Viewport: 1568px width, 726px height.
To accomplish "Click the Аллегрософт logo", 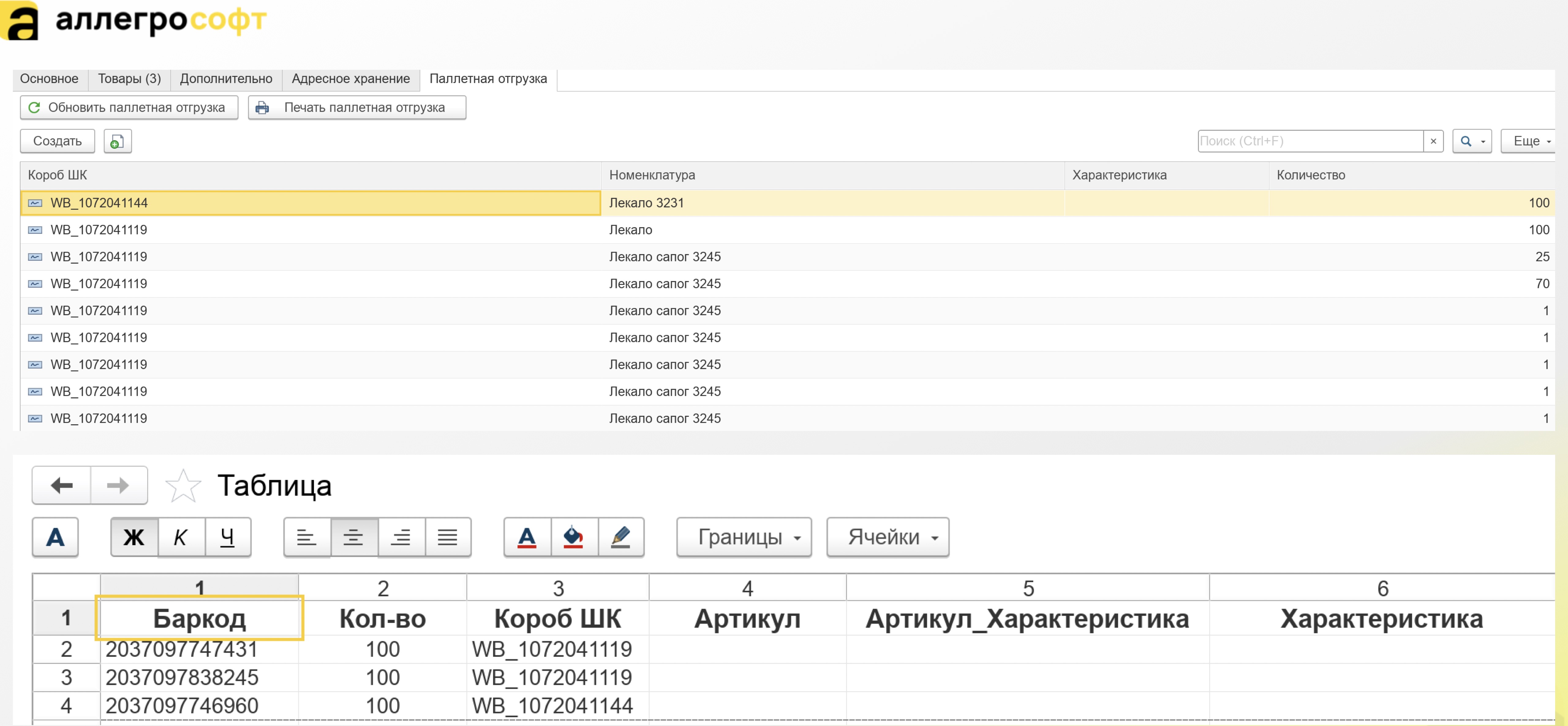I will click(x=134, y=21).
